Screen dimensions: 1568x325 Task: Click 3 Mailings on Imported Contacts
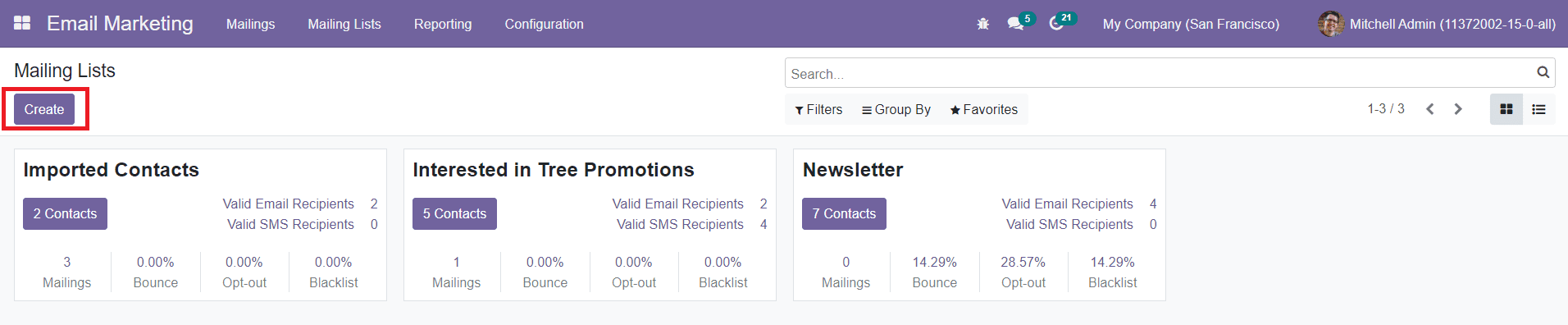coord(67,272)
